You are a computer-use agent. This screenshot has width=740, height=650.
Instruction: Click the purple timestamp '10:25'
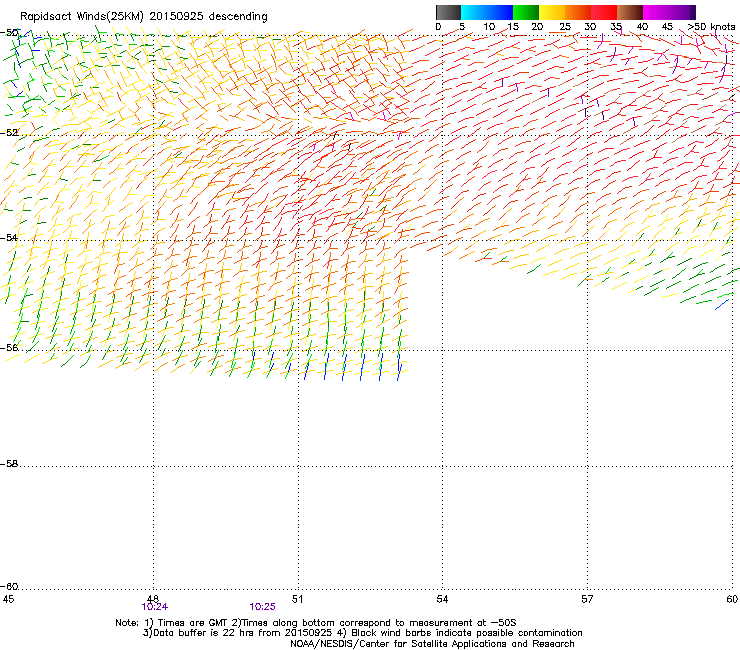click(x=262, y=607)
